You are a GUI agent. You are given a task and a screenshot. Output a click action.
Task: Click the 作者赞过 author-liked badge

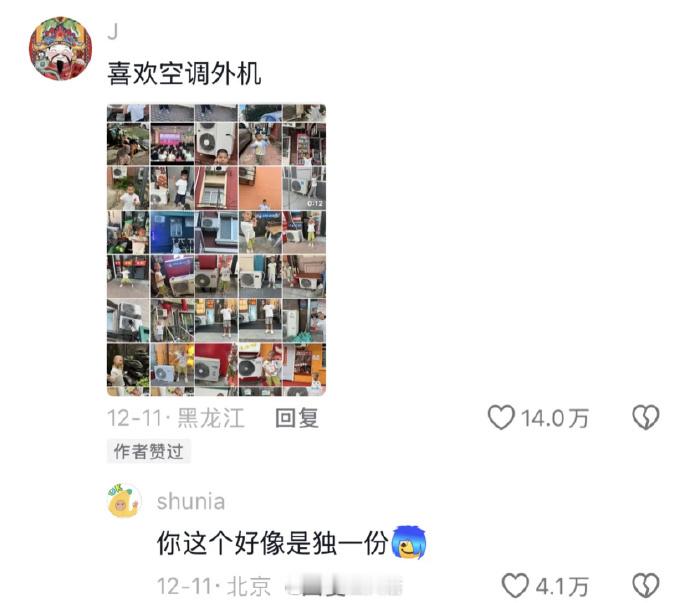pyautogui.click(x=148, y=451)
